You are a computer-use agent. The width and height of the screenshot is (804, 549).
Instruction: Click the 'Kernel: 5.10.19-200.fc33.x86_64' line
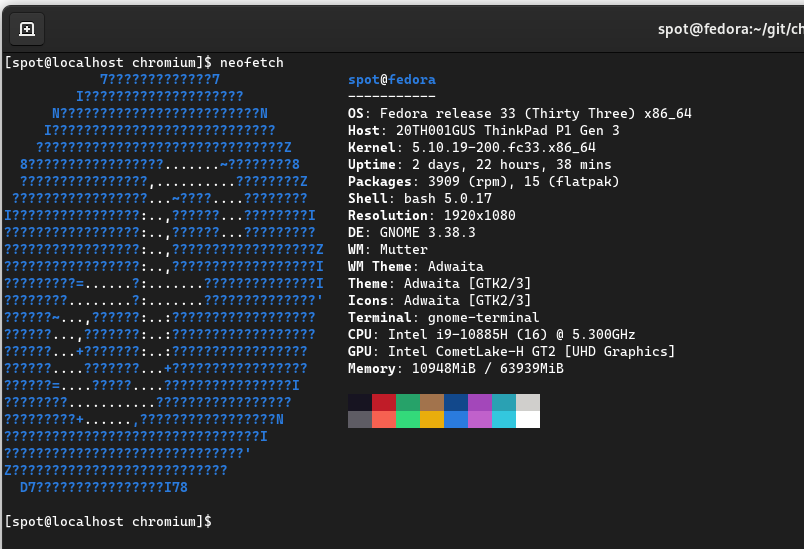coord(472,147)
